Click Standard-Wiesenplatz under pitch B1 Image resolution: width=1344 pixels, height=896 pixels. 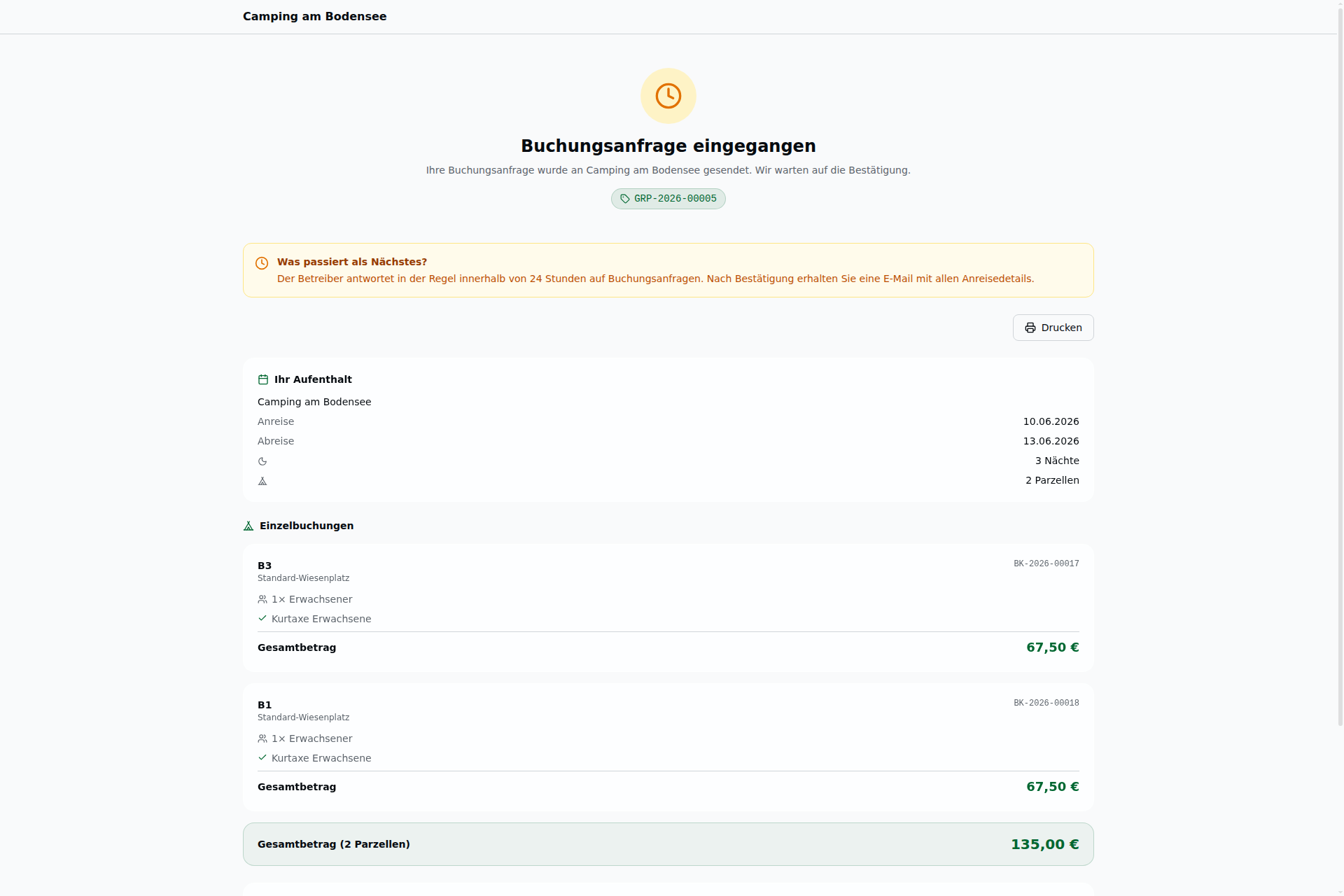pos(303,717)
